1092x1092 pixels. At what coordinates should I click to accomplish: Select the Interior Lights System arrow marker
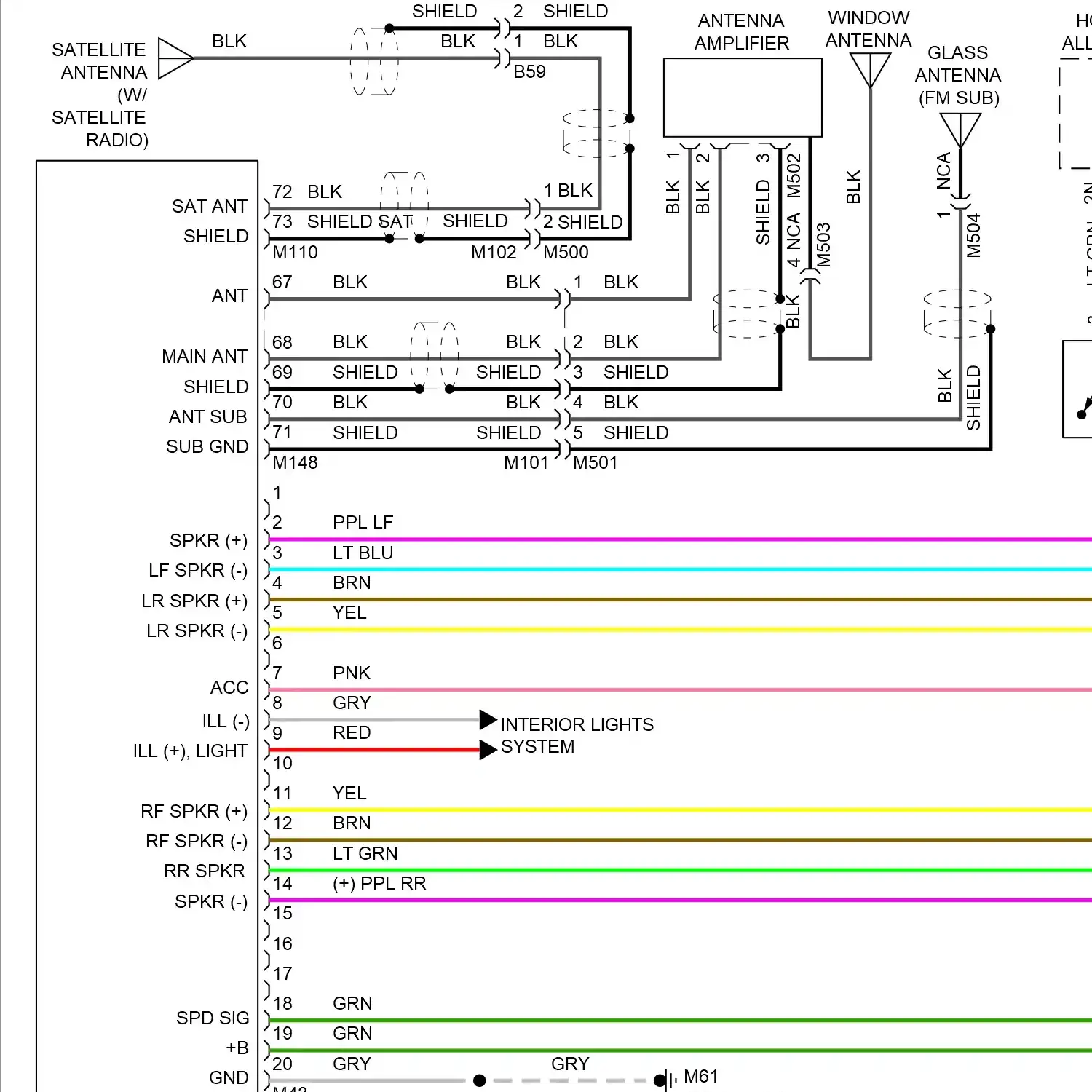pyautogui.click(x=486, y=721)
